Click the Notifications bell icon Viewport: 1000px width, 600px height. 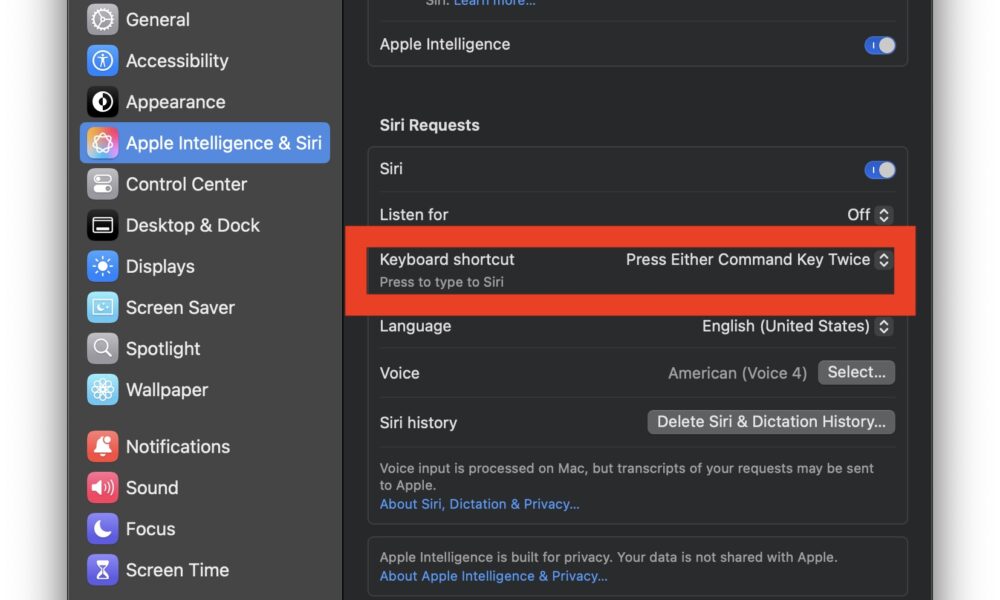102,446
